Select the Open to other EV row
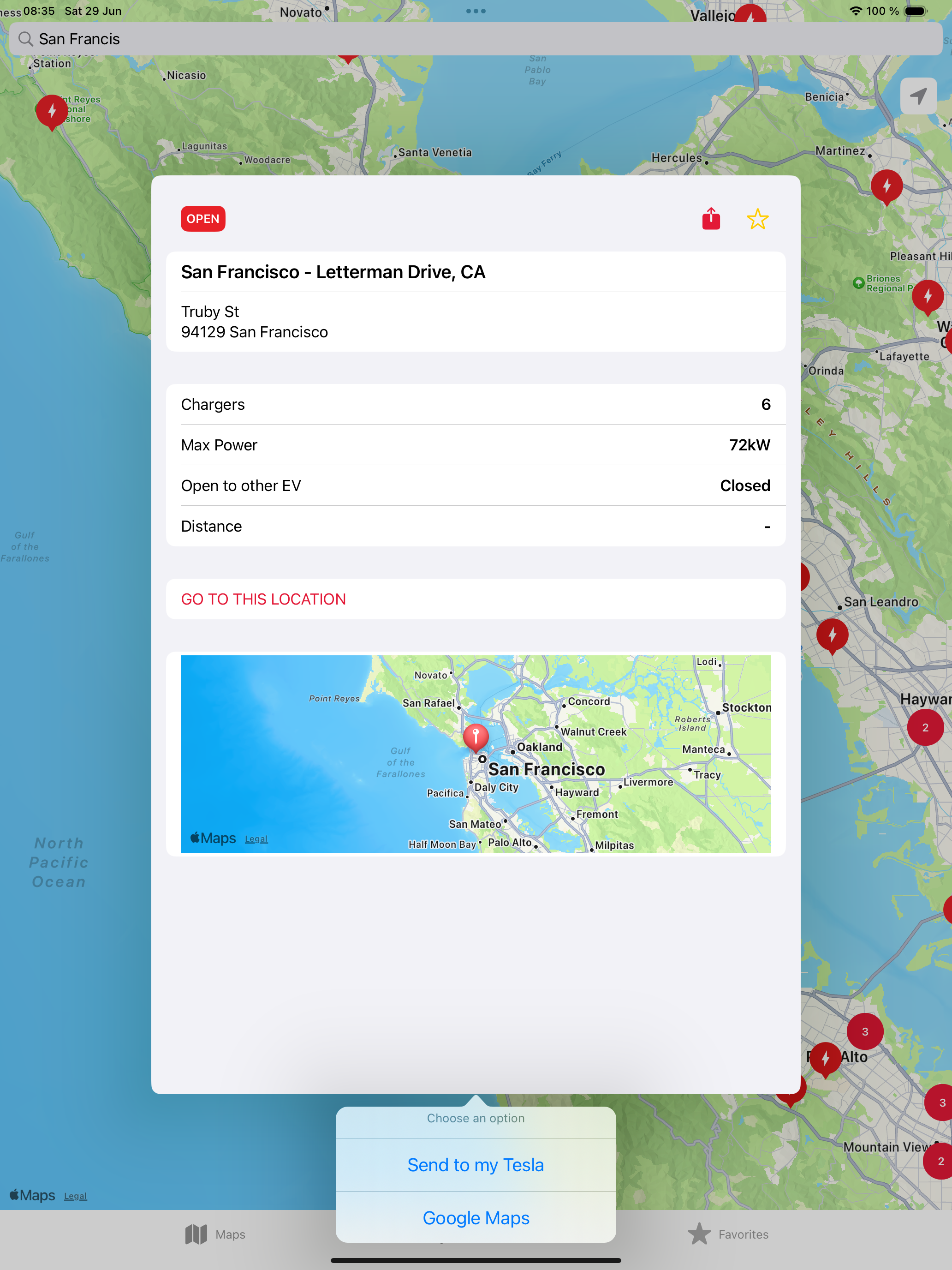Screen dimensions: 952x1270 pyautogui.click(x=476, y=486)
